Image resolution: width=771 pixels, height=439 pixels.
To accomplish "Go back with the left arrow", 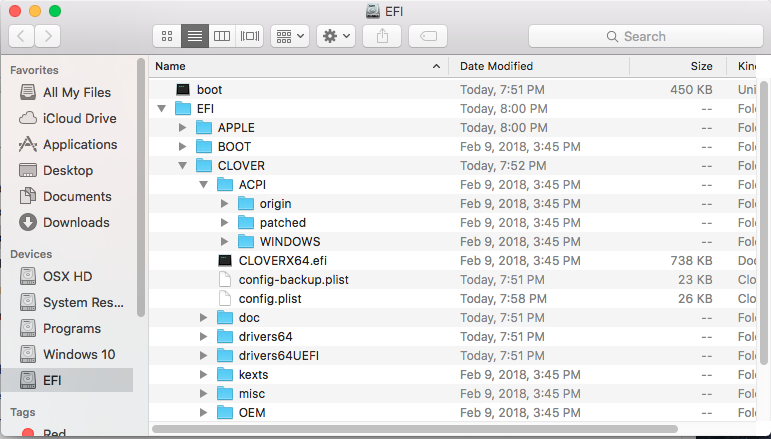I will [21, 36].
